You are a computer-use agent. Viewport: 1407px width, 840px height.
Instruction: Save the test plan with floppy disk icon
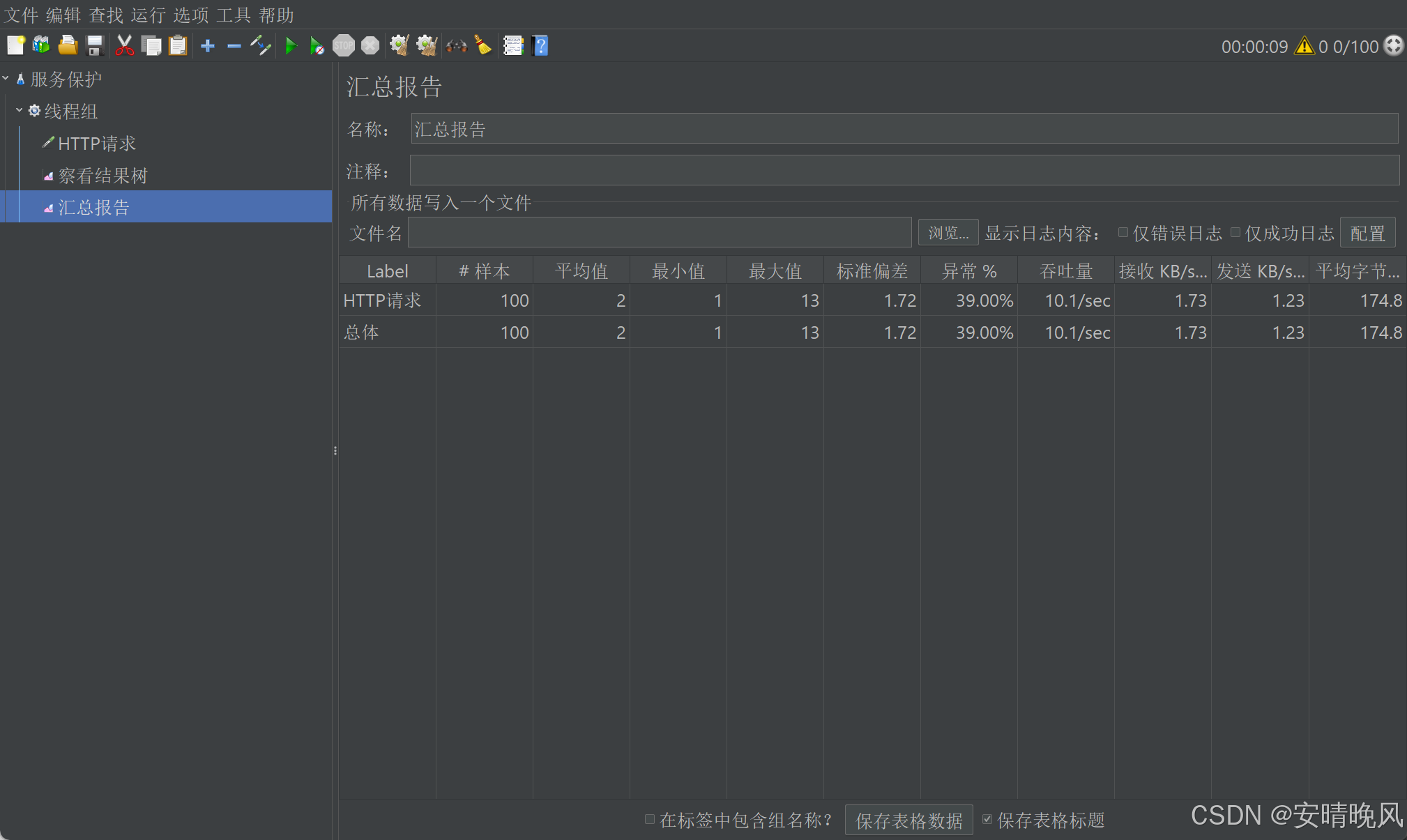point(95,46)
